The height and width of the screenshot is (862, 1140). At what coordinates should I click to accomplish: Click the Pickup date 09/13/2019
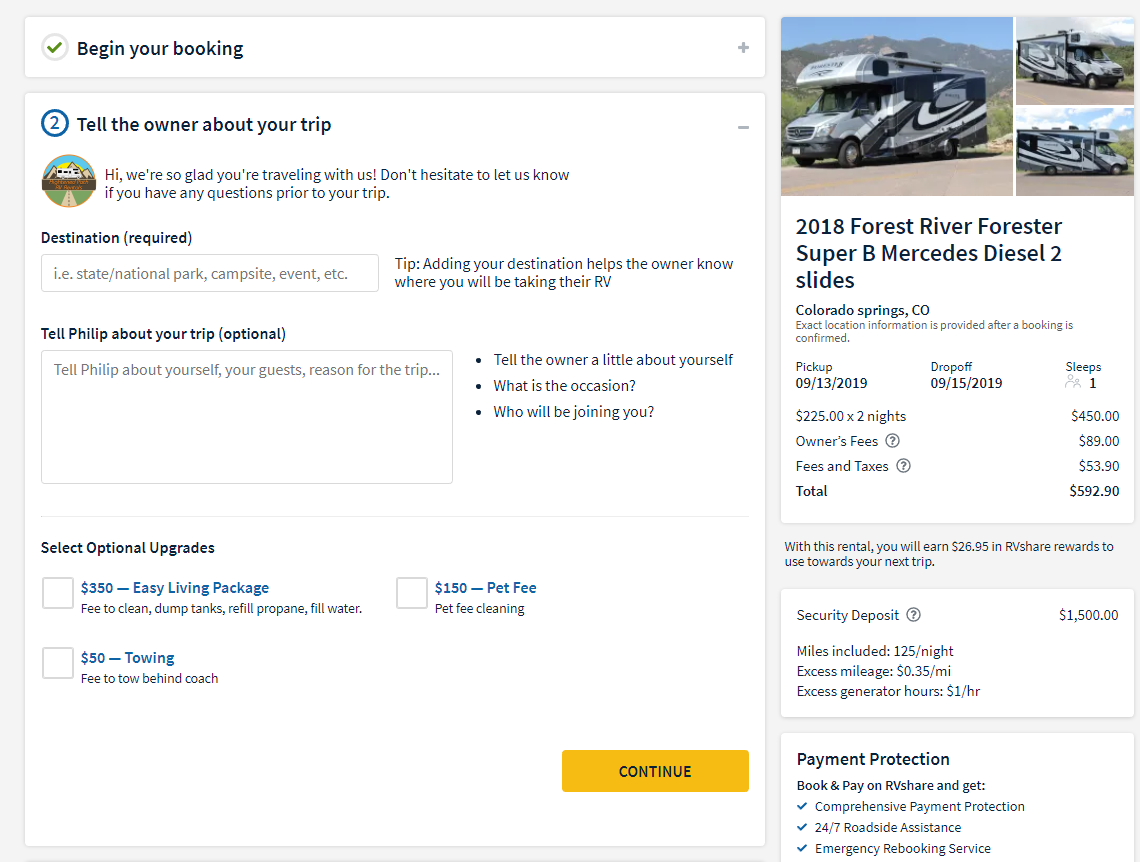[x=831, y=383]
